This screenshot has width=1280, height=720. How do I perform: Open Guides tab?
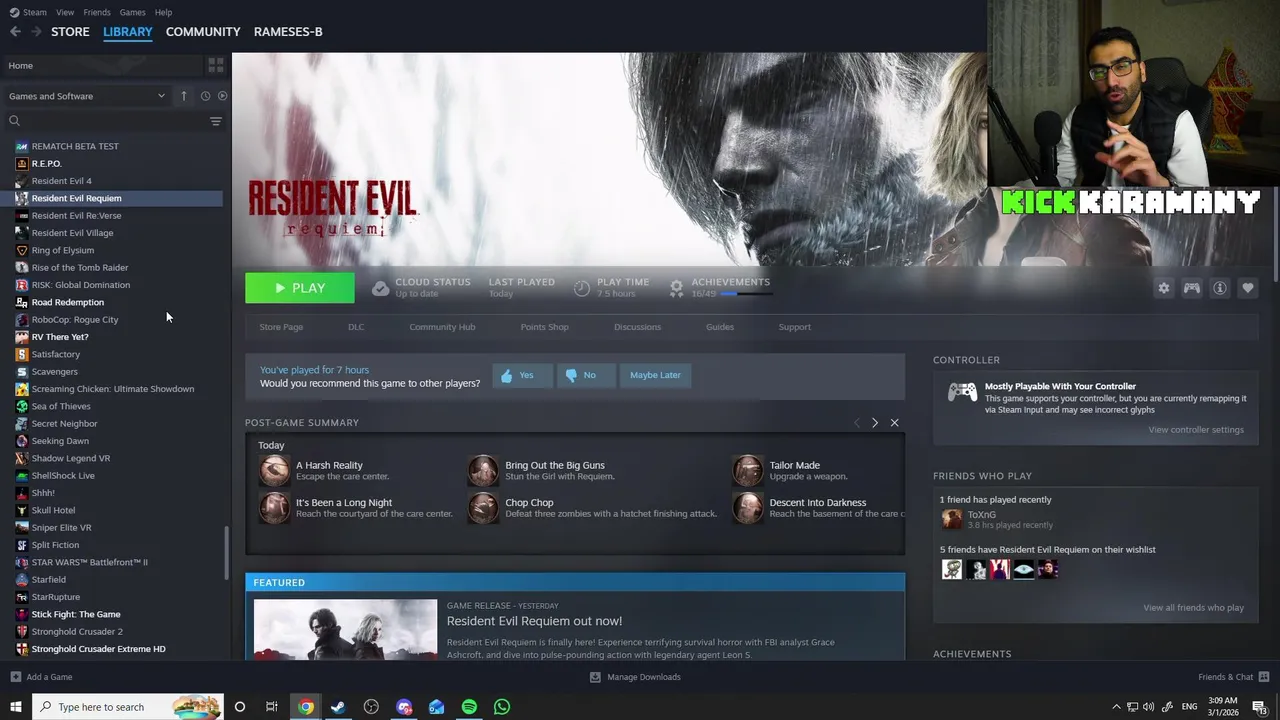tap(720, 327)
